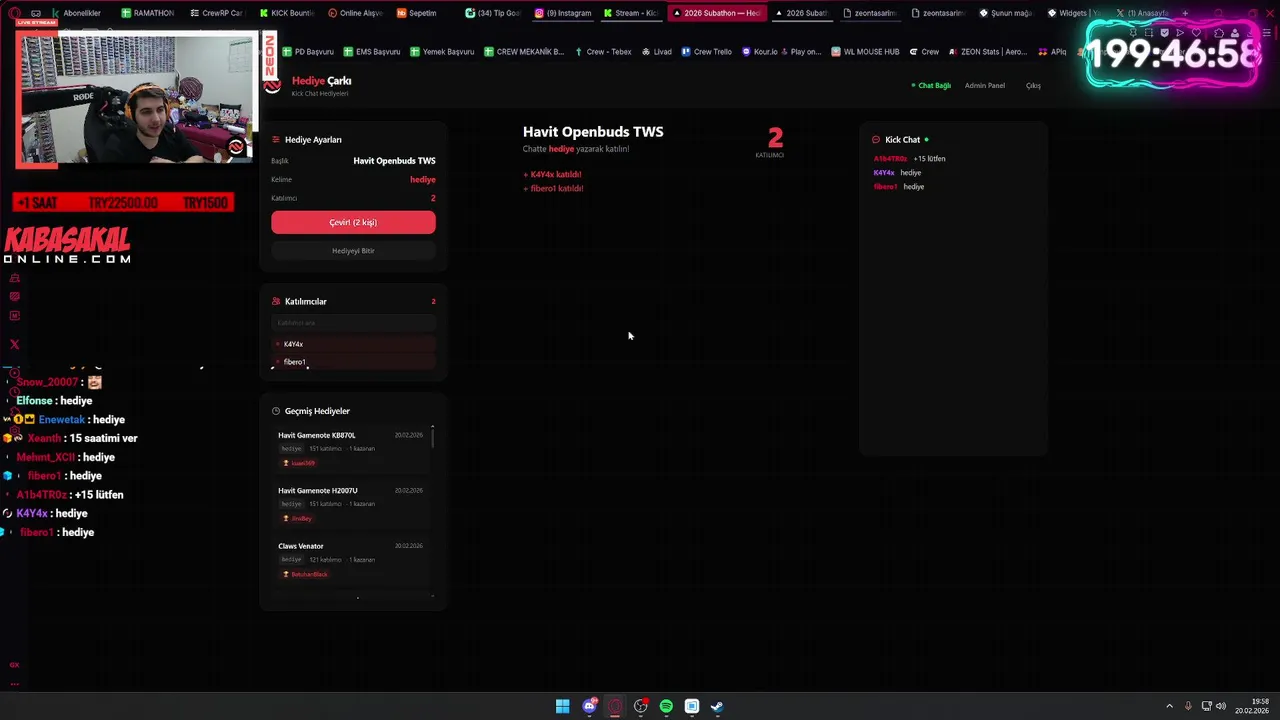Screen dimensions: 1280x720
Task: Click the network tray icon
Action: point(1207,706)
